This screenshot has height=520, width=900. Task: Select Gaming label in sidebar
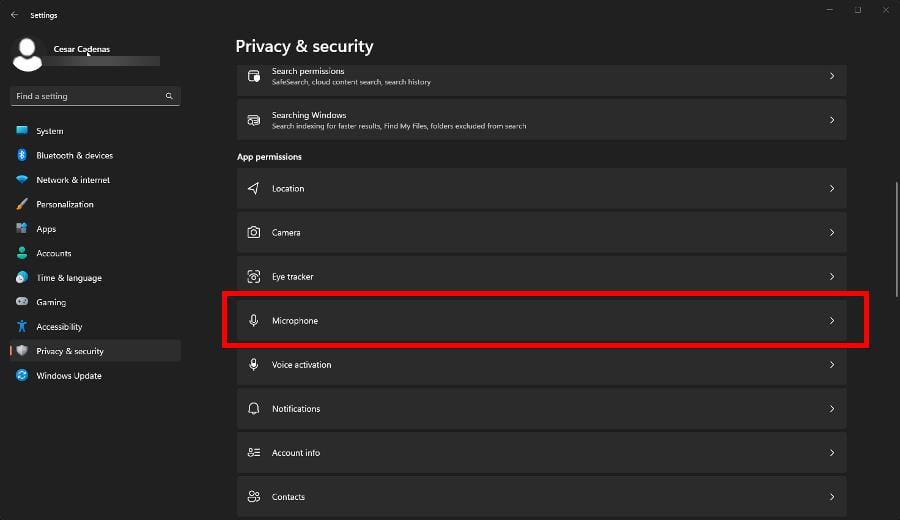pos(51,302)
